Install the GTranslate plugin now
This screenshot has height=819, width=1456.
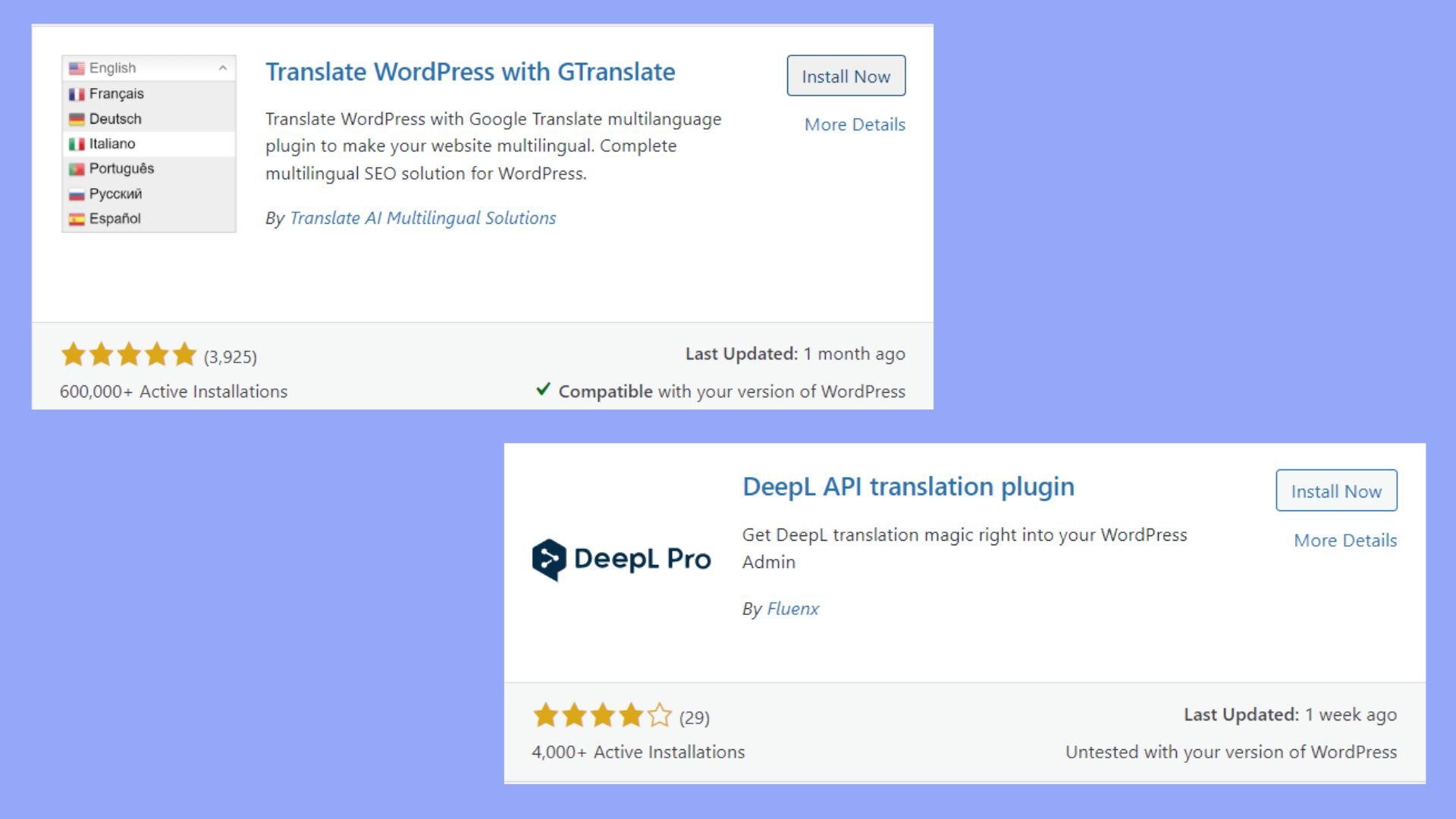[846, 76]
